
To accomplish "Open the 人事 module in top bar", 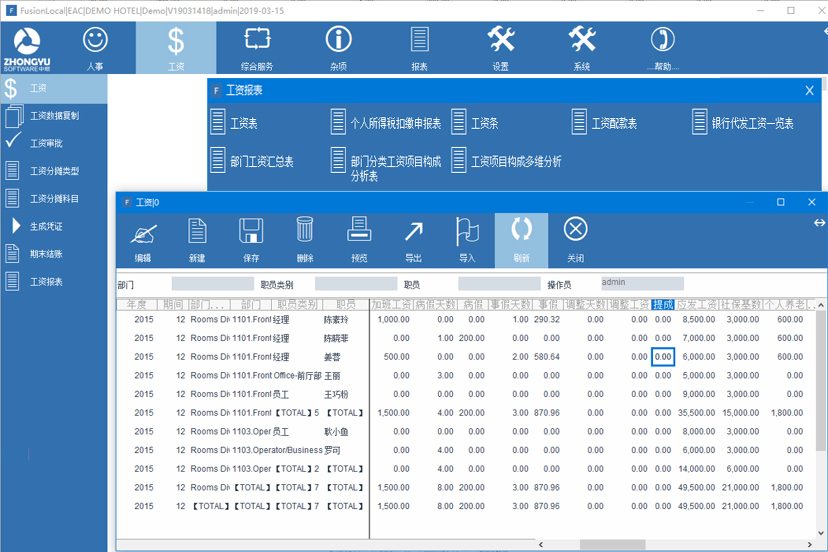I will pos(95,47).
